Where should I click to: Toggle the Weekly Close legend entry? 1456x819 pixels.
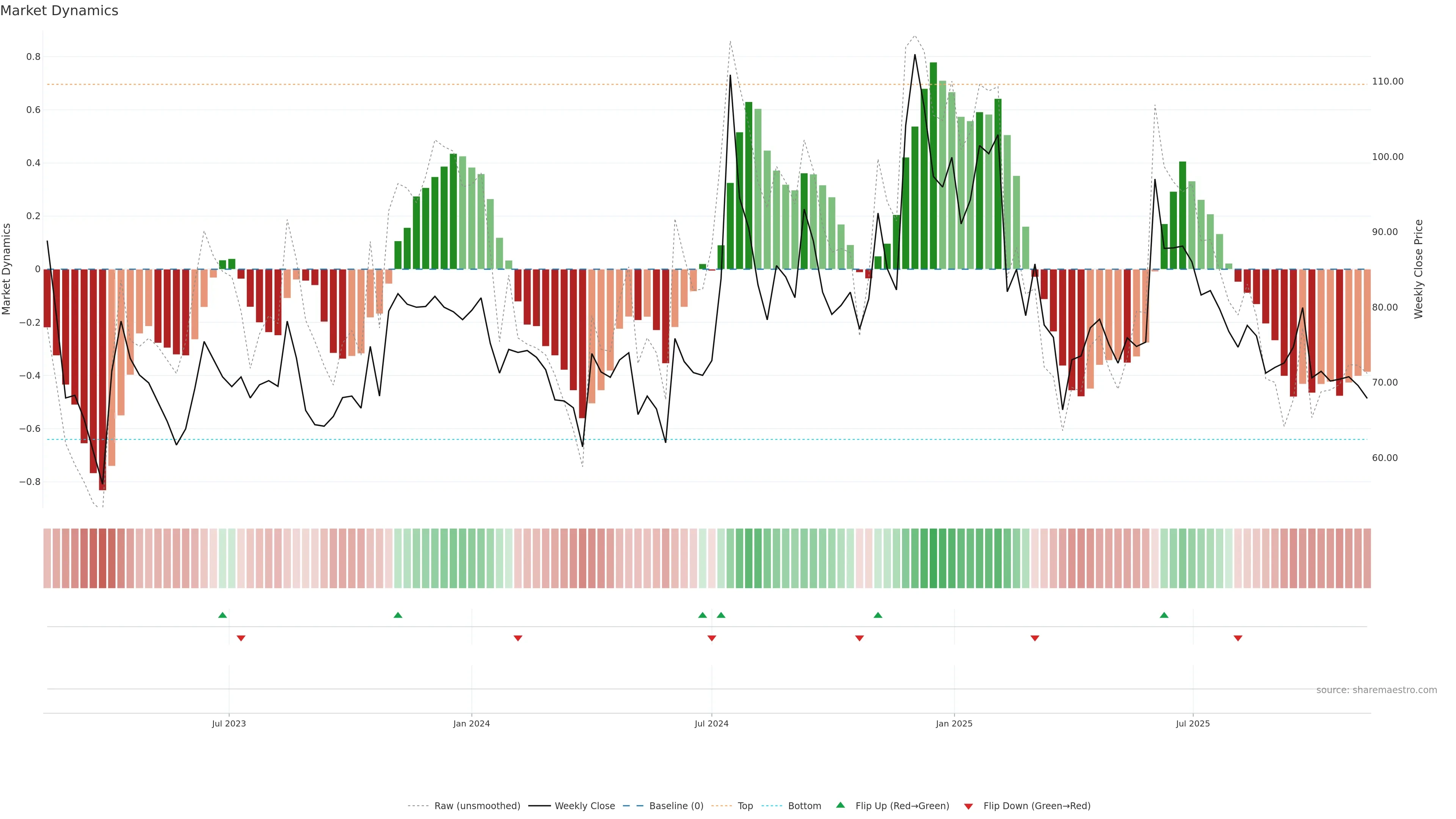click(584, 806)
